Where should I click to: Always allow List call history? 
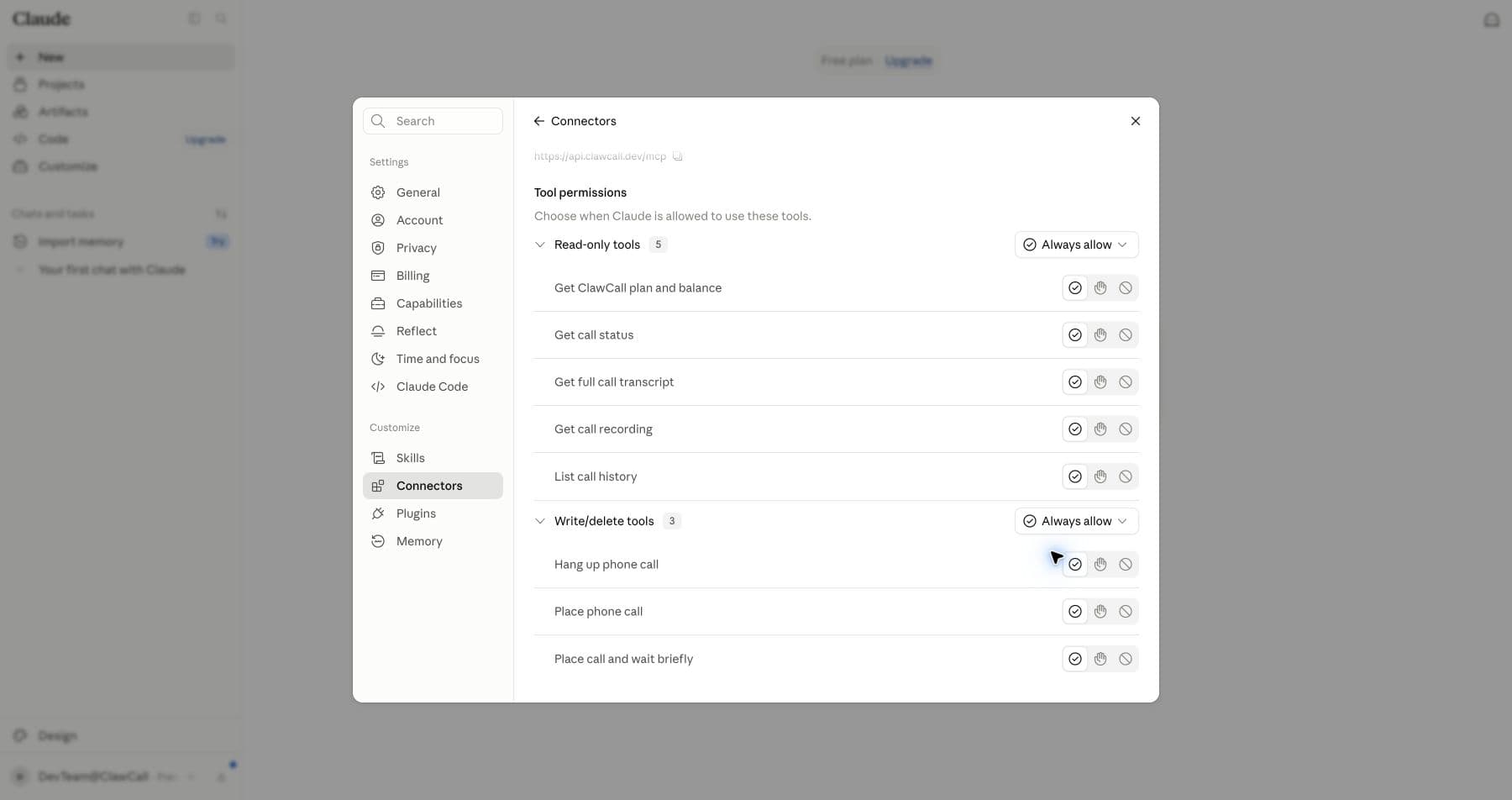1075,476
